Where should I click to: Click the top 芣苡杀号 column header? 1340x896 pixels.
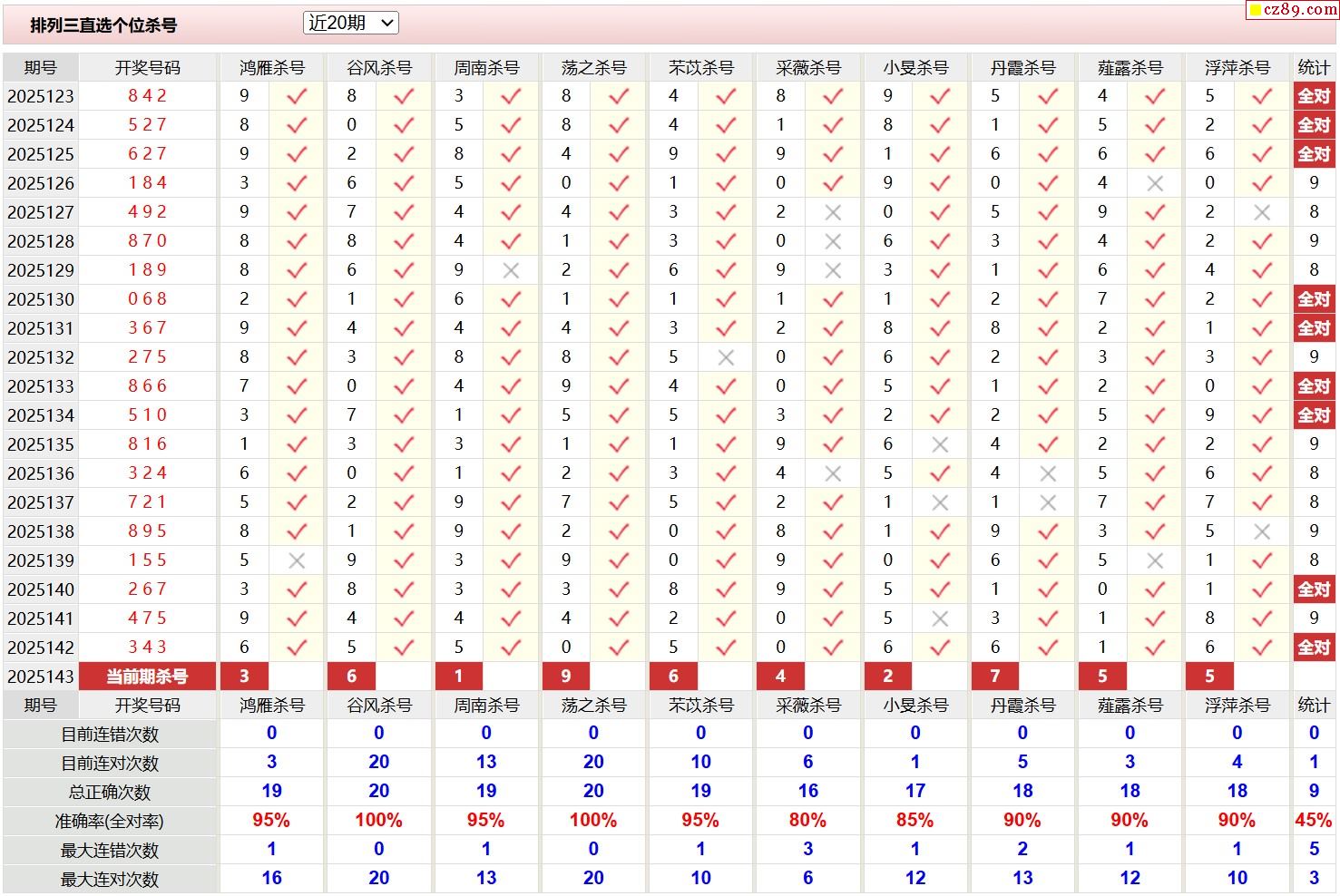[701, 68]
